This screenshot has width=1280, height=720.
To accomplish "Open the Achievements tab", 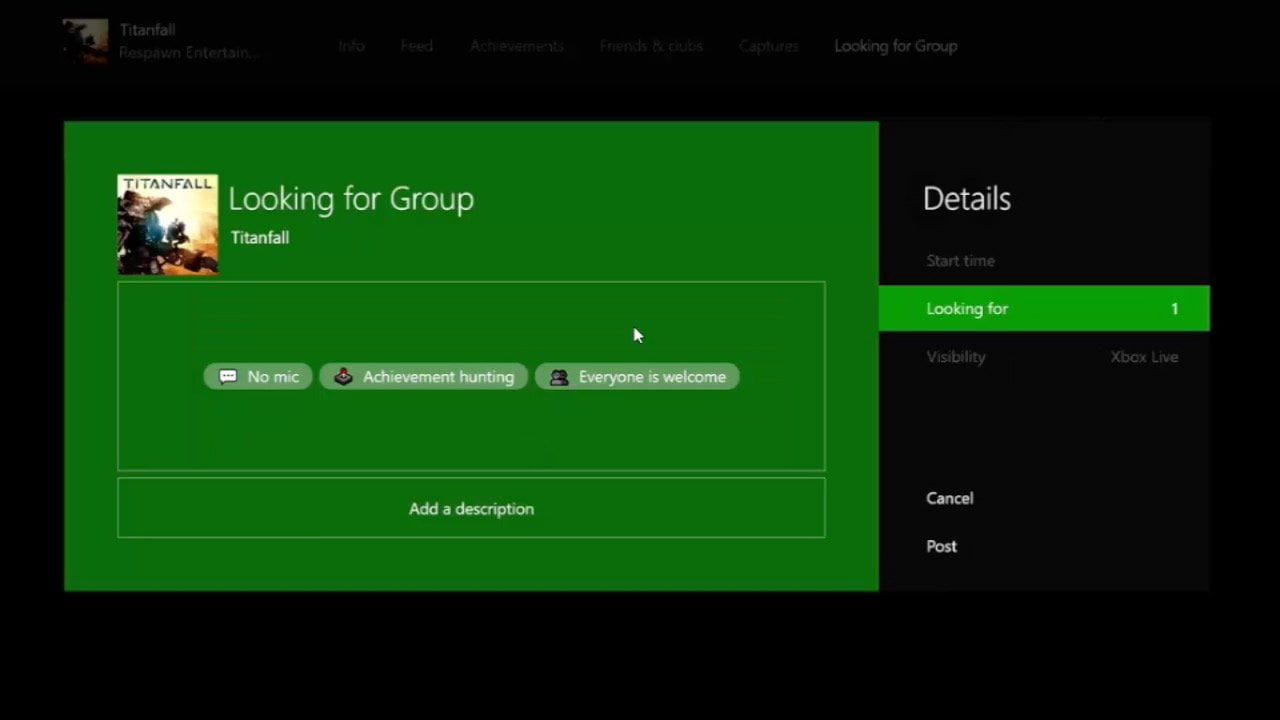I will [517, 46].
